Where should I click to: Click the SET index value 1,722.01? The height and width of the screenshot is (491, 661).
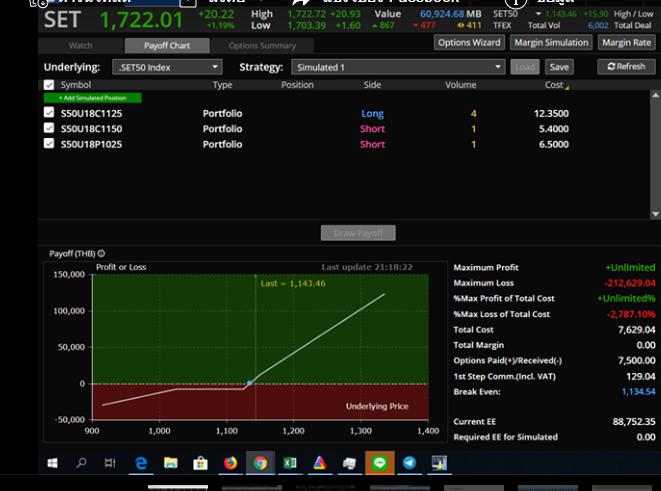[141, 20]
